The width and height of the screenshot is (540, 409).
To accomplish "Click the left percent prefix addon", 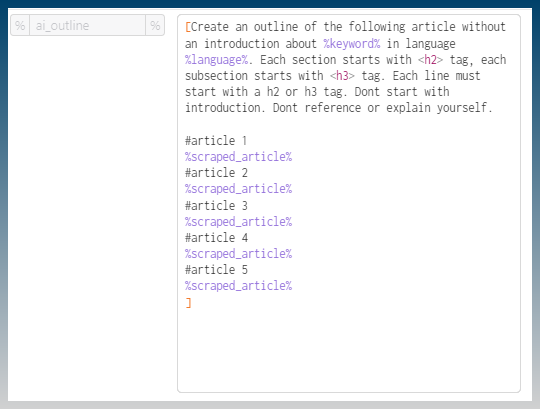I will [20, 25].
